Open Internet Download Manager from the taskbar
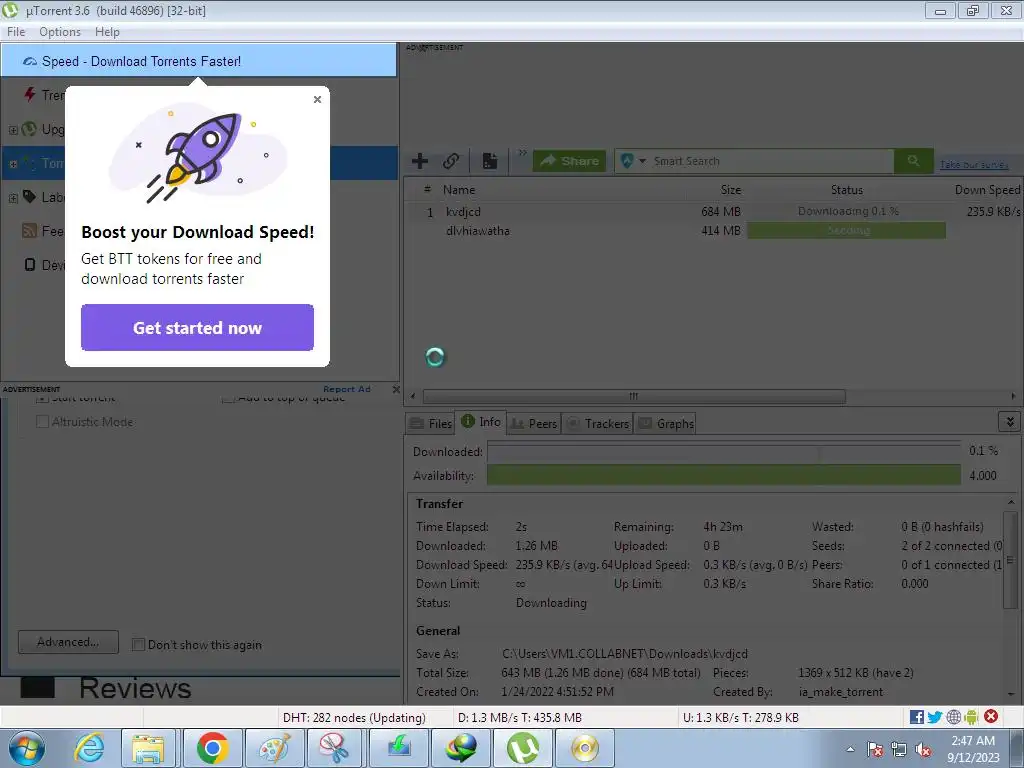This screenshot has width=1024, height=768. click(x=461, y=748)
